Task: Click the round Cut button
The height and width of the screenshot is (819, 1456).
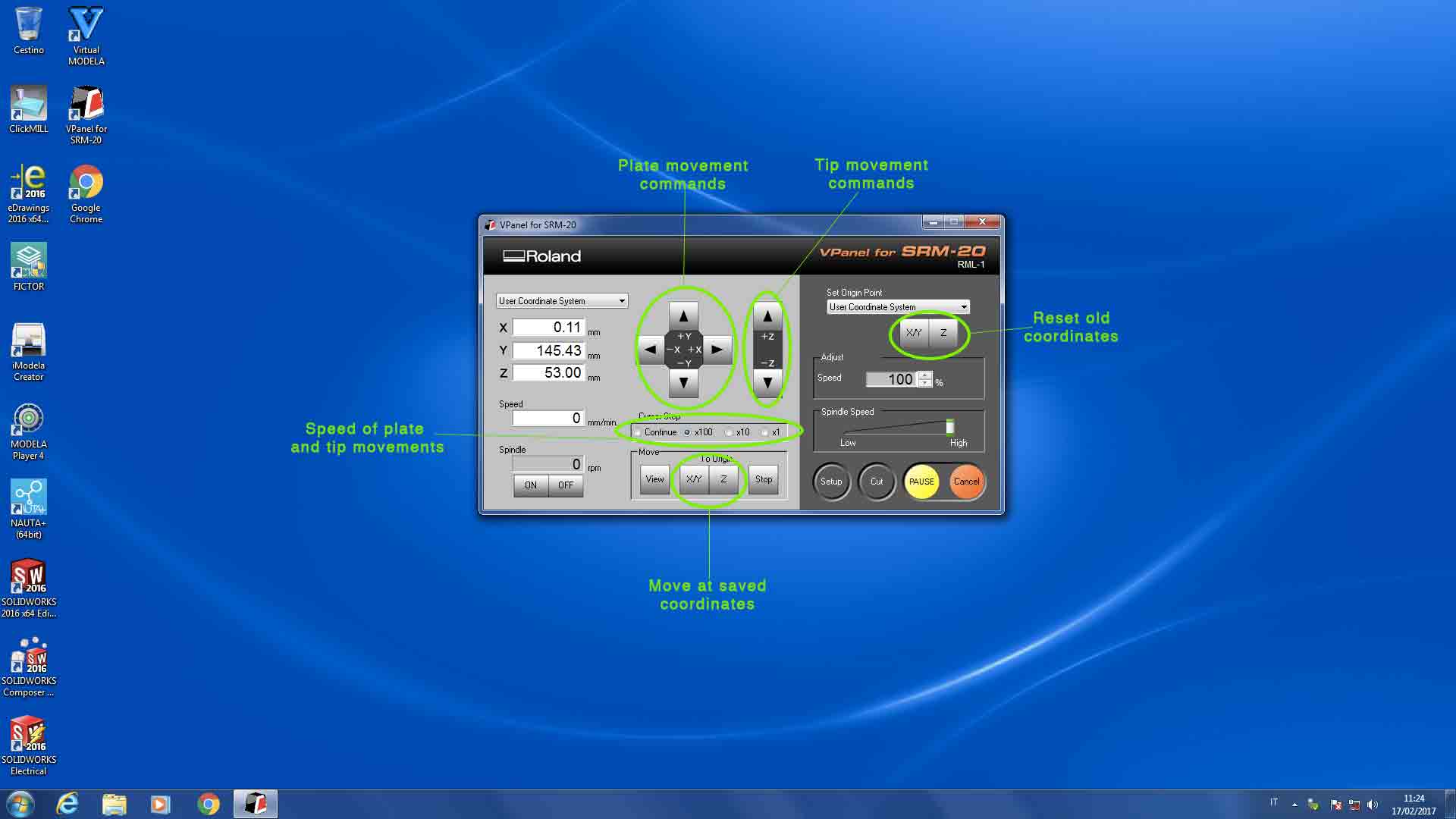Action: click(877, 482)
